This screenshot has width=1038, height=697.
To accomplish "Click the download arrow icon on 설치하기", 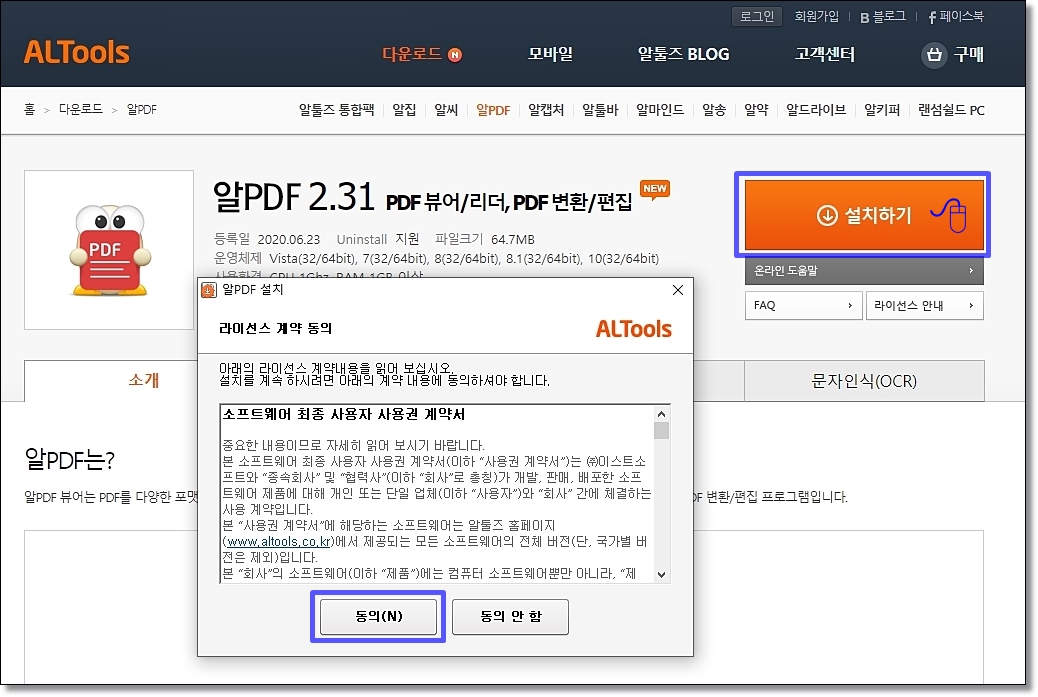I will [827, 215].
